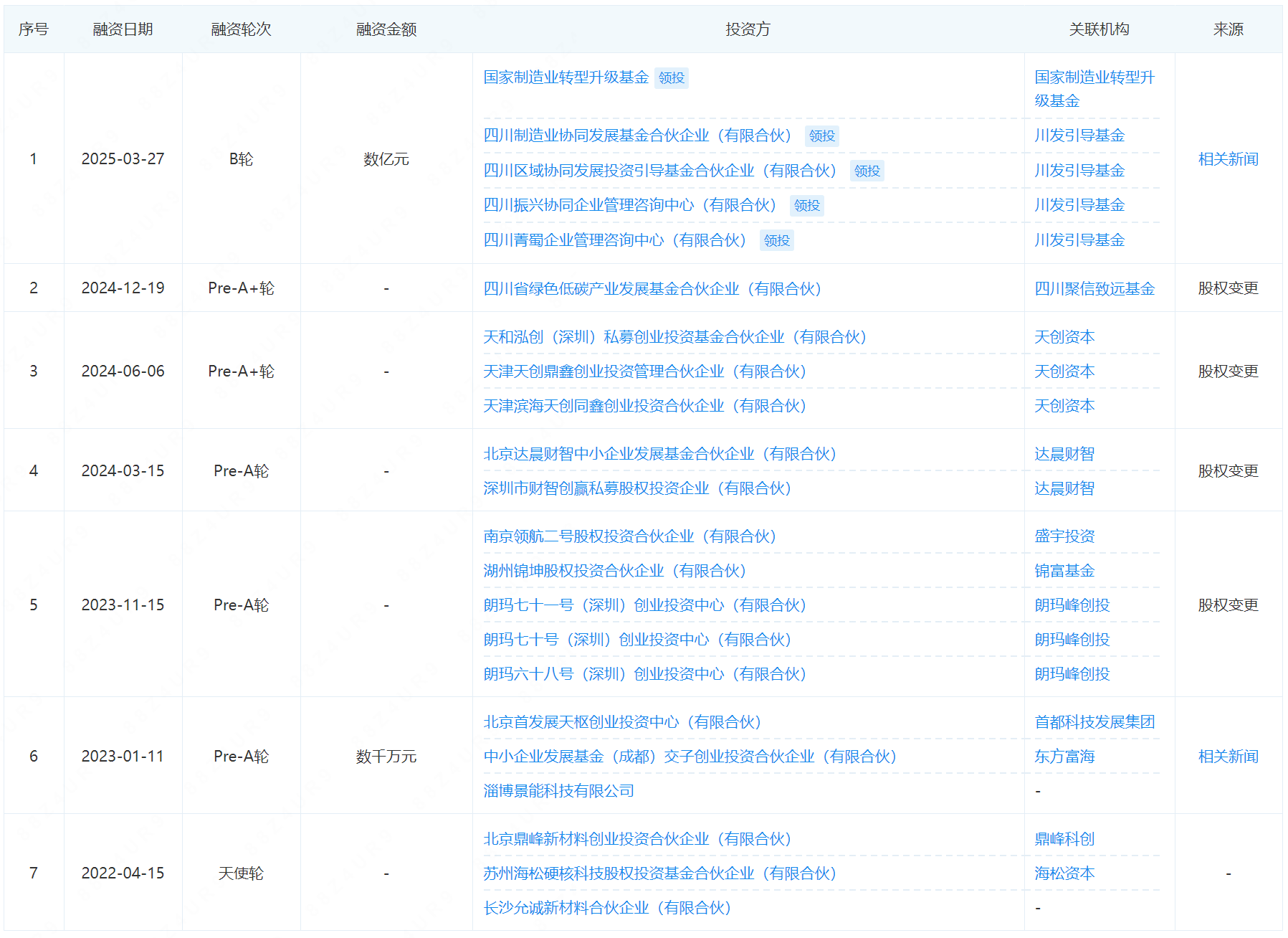The height and width of the screenshot is (938, 1288).
Task: Open 湖州锦坤股权投资合伙企业 link
Action: click(x=615, y=571)
